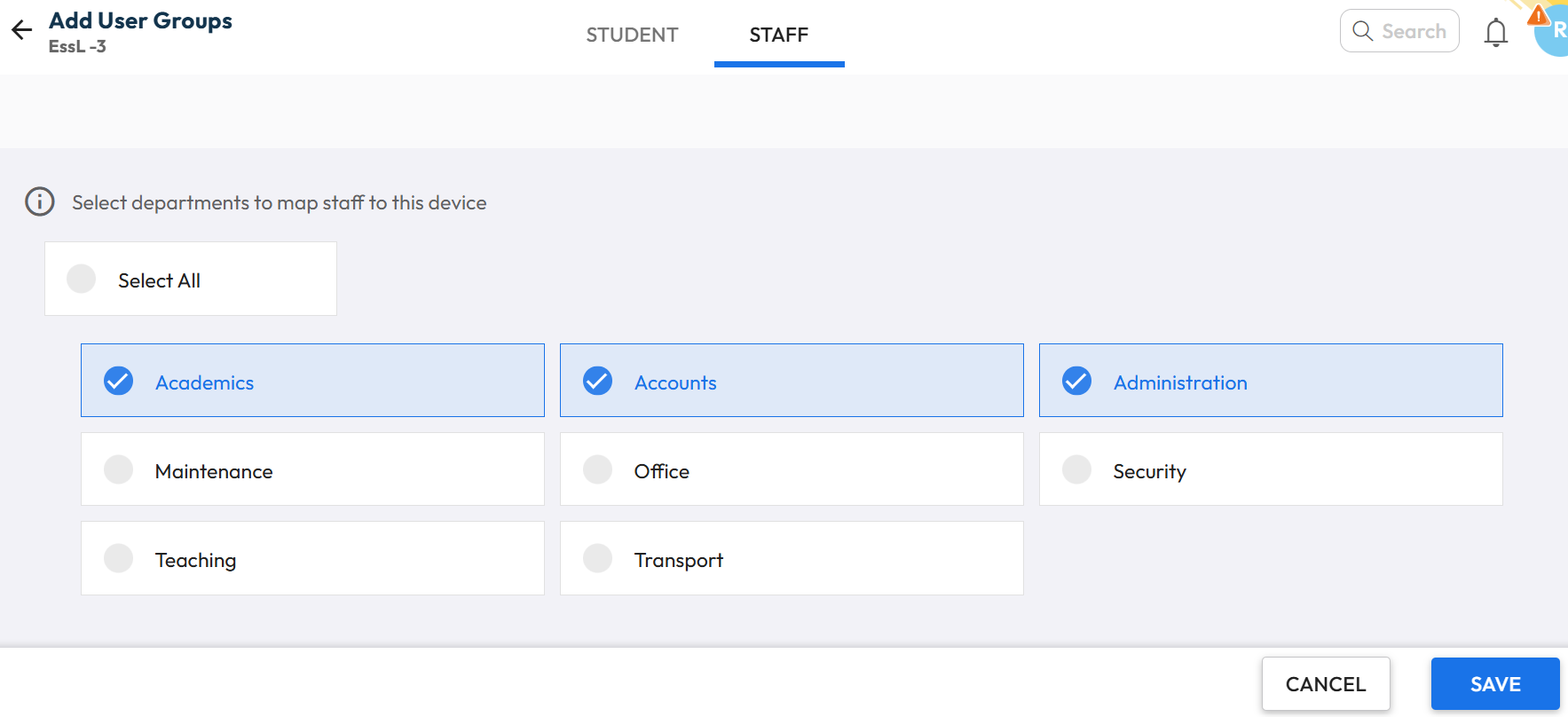Switch to the STUDENT tab
The image size is (1568, 717).
pos(632,35)
